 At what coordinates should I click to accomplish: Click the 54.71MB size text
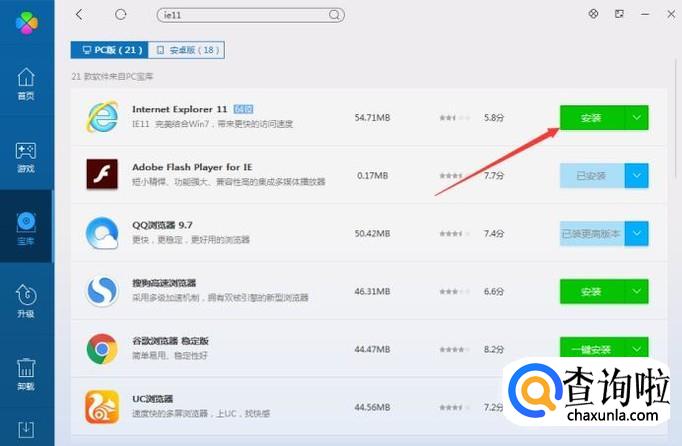point(372,117)
